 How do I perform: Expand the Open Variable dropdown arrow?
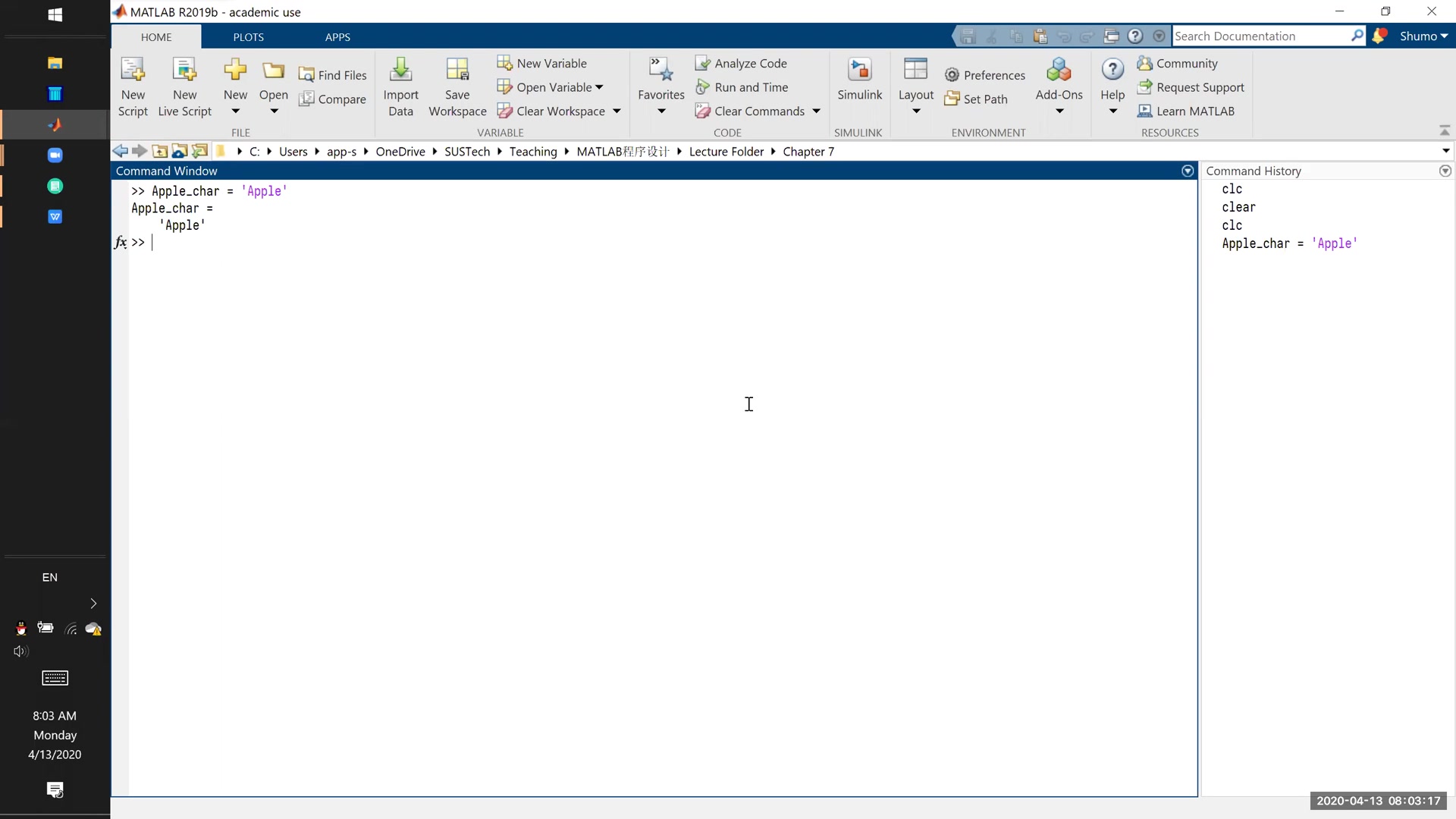coord(599,87)
